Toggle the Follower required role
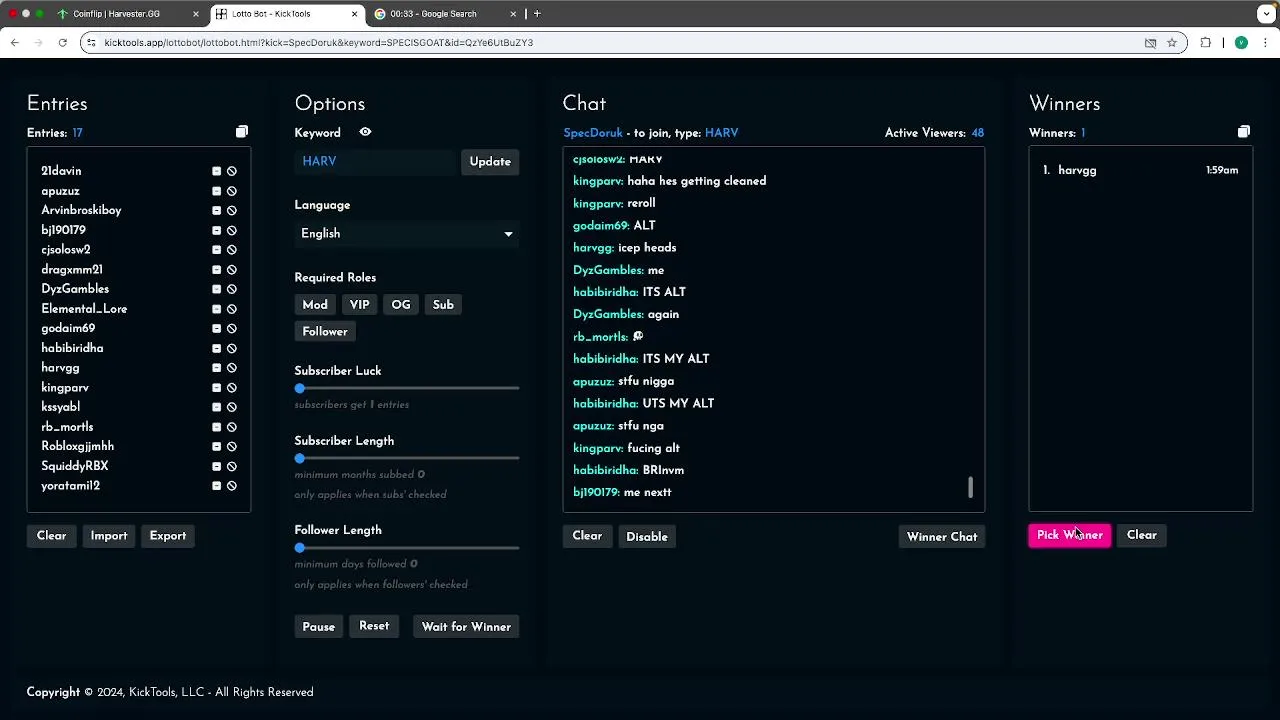This screenshot has width=1280, height=720. point(325,332)
